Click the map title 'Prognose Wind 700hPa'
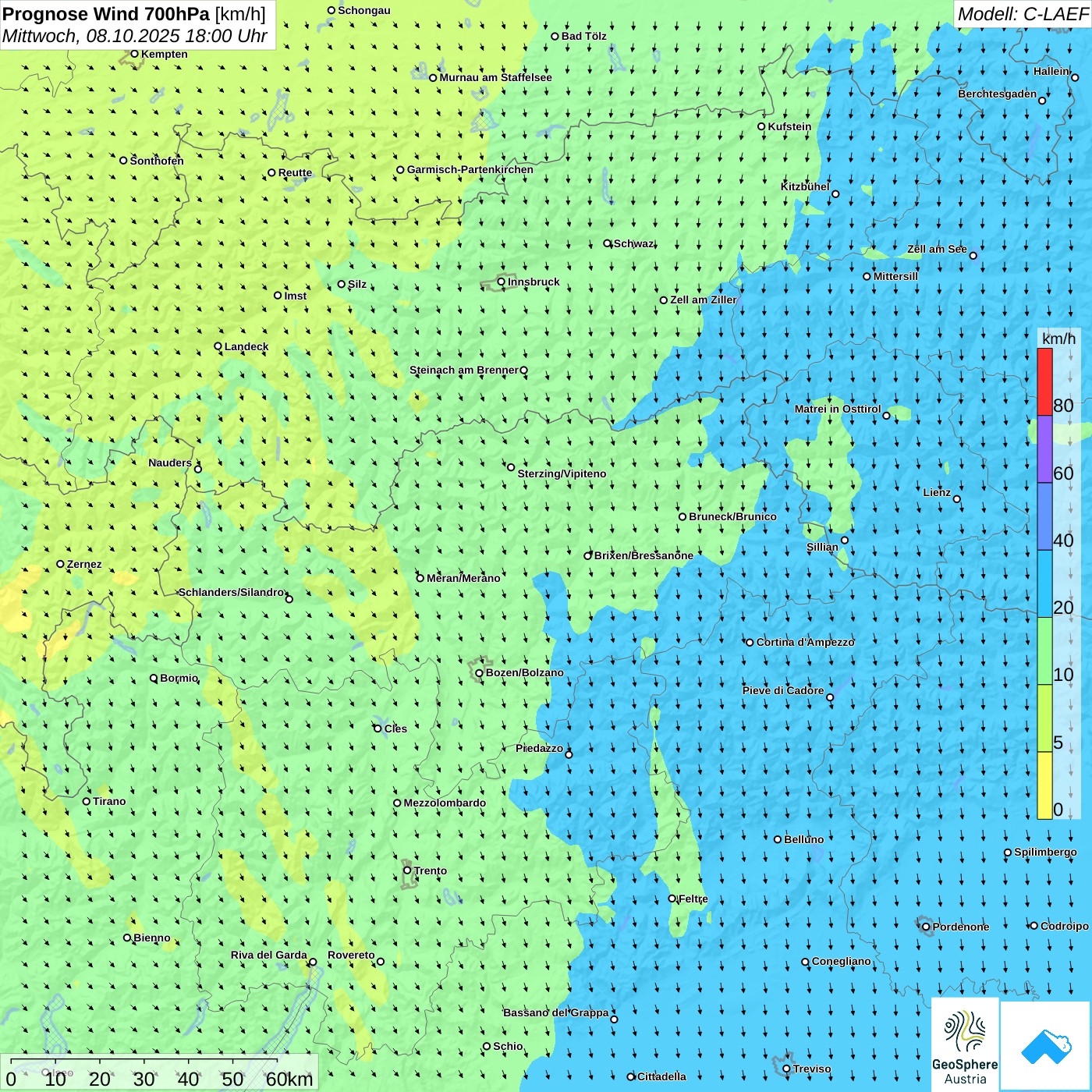This screenshot has width=1092, height=1092. [x=106, y=14]
